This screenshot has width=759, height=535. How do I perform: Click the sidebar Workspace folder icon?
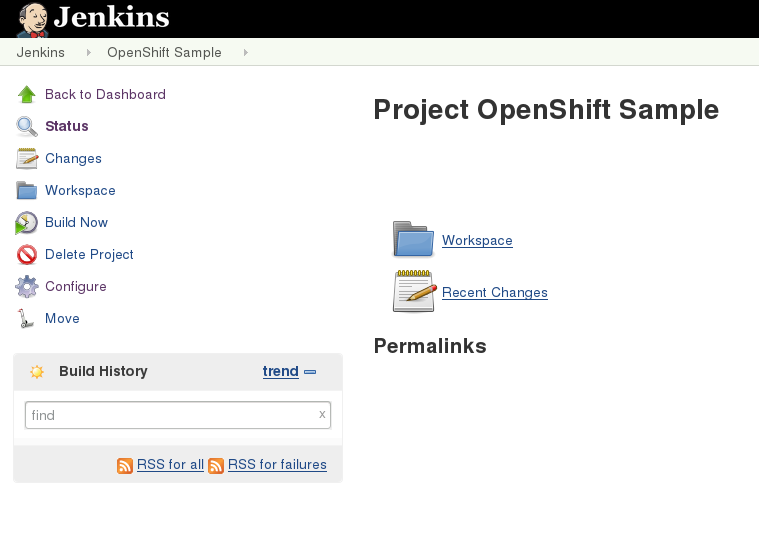click(x=26, y=190)
